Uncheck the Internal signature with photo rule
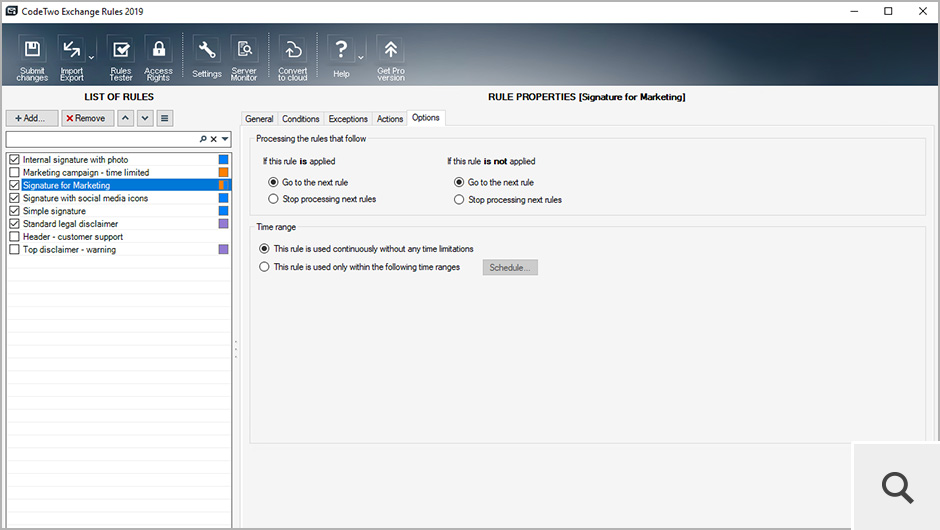 [14, 160]
